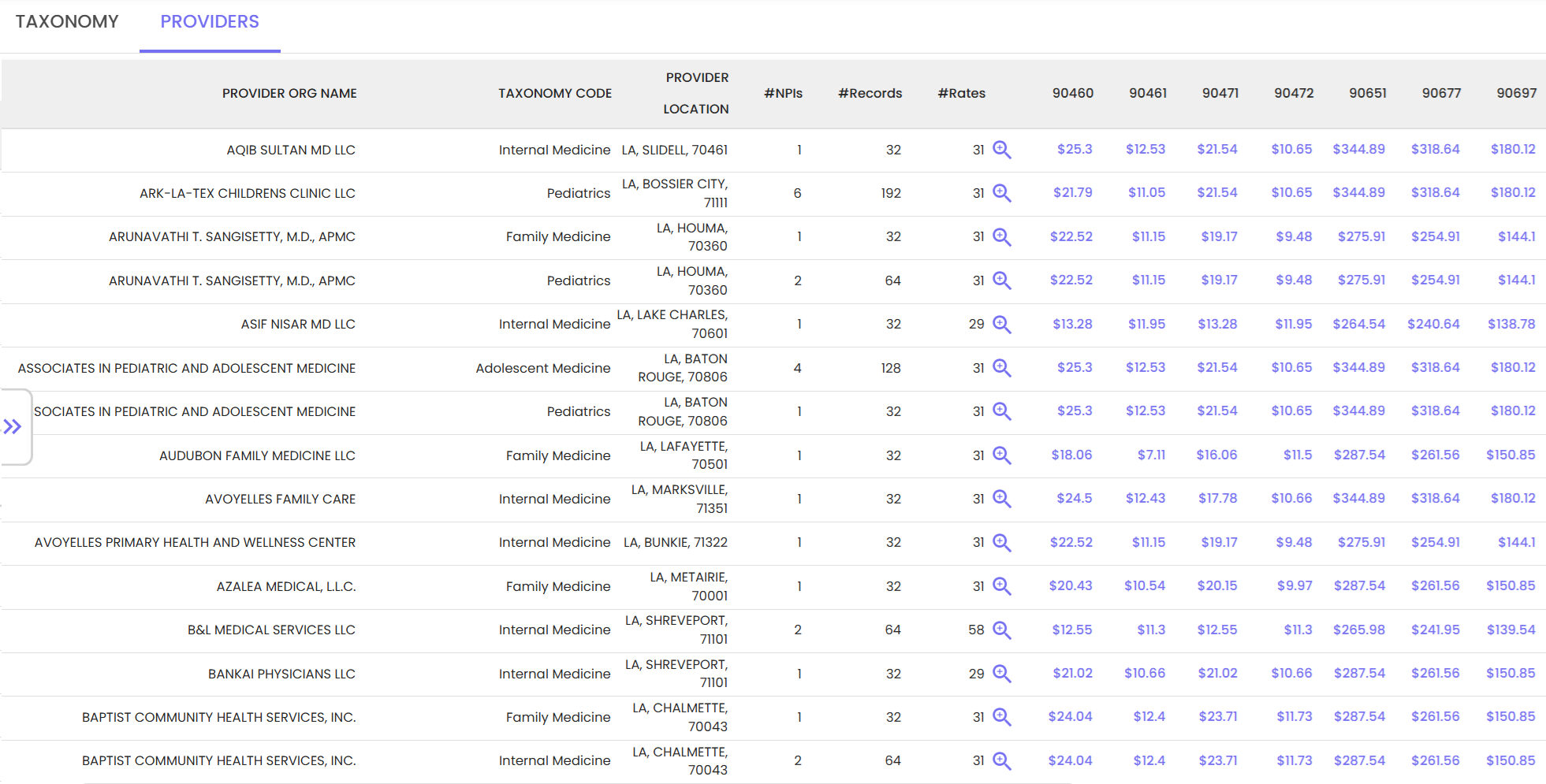
Task: Click magnifier icon for AQIB SULTAN MD LLC
Action: coord(1001,150)
